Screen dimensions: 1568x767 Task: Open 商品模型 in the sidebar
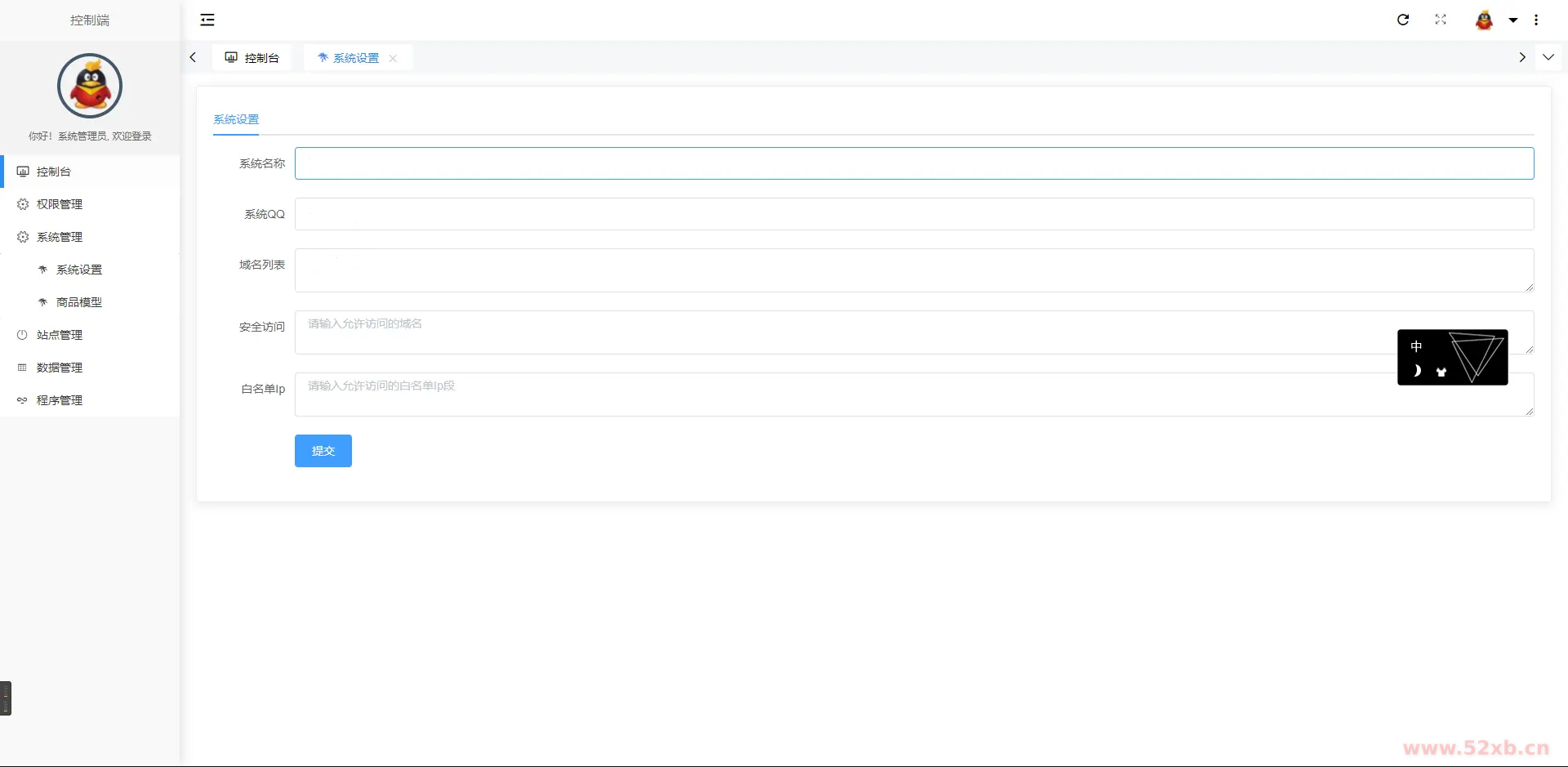click(x=79, y=302)
